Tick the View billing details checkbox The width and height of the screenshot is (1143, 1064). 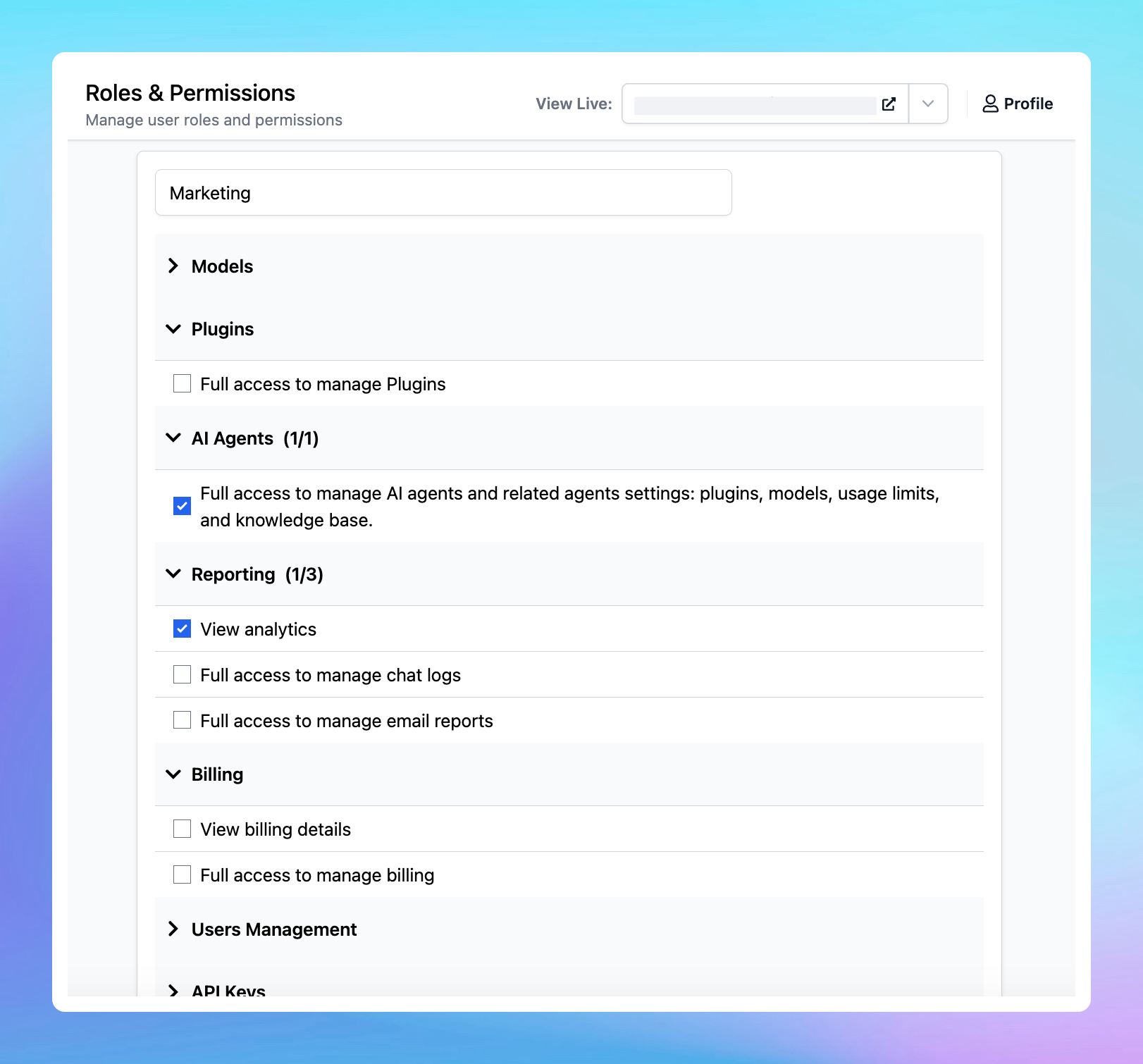pyautogui.click(x=183, y=829)
